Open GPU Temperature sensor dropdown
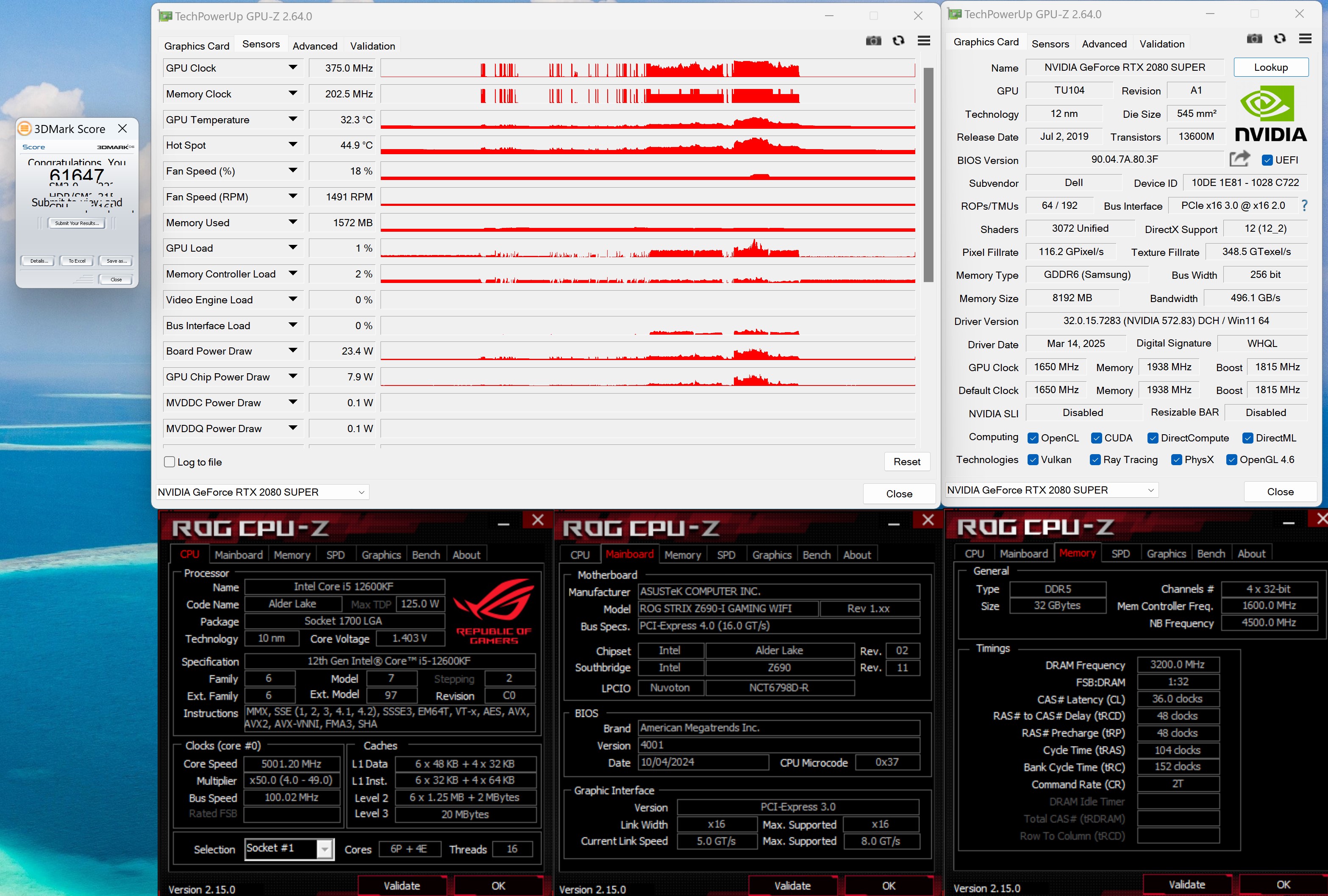The width and height of the screenshot is (1328, 896). tap(292, 119)
